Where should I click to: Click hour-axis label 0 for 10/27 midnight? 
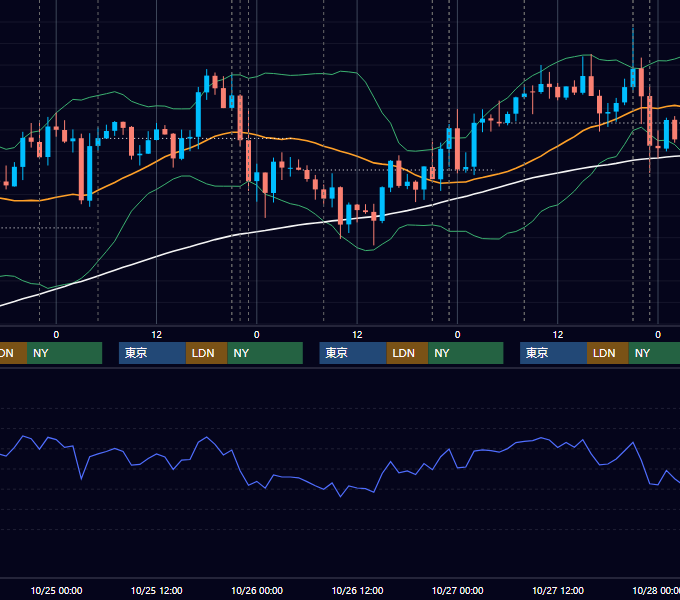[458, 335]
